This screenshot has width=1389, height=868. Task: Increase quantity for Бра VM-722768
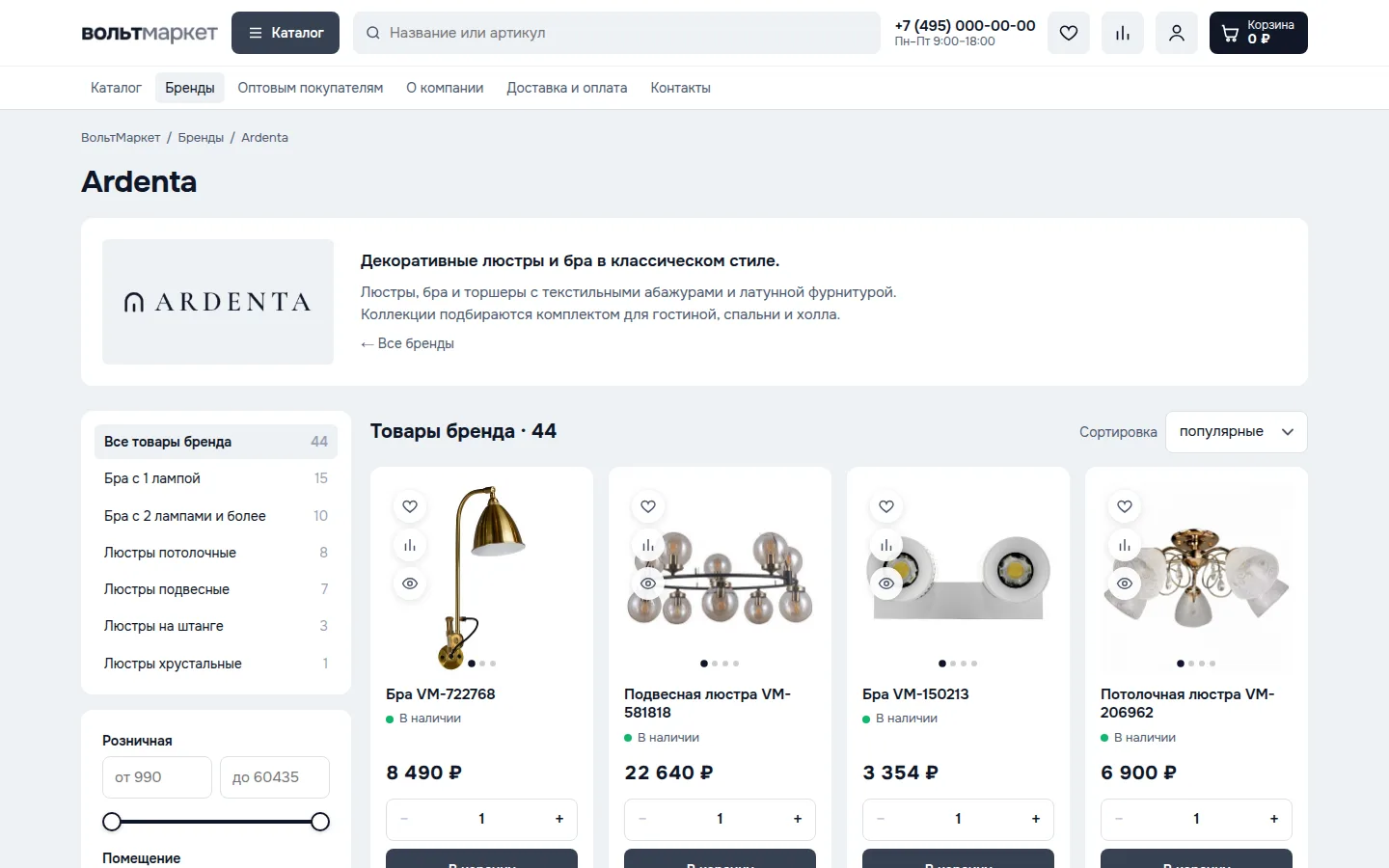pyautogui.click(x=559, y=819)
